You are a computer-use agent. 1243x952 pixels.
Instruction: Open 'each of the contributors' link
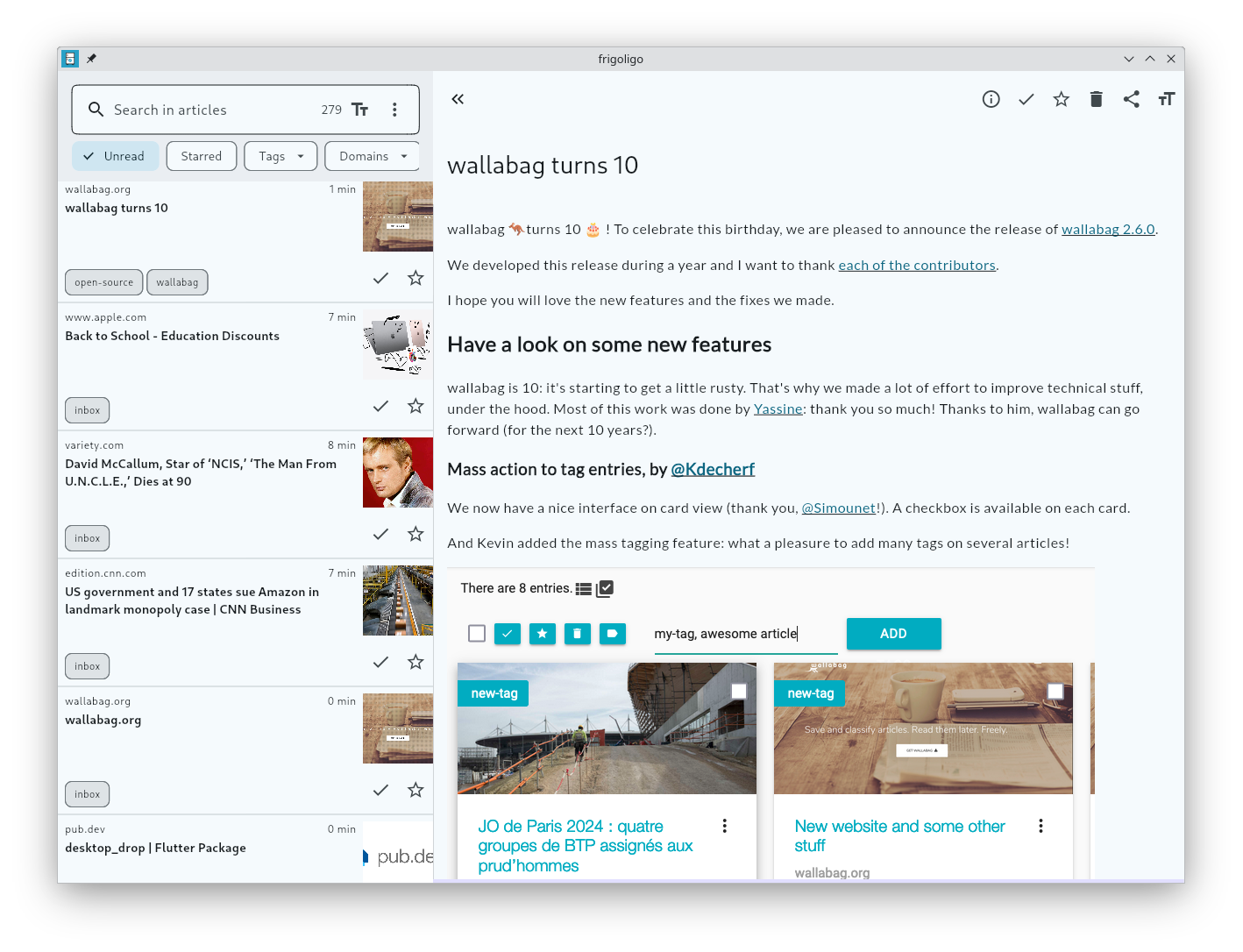tap(917, 265)
